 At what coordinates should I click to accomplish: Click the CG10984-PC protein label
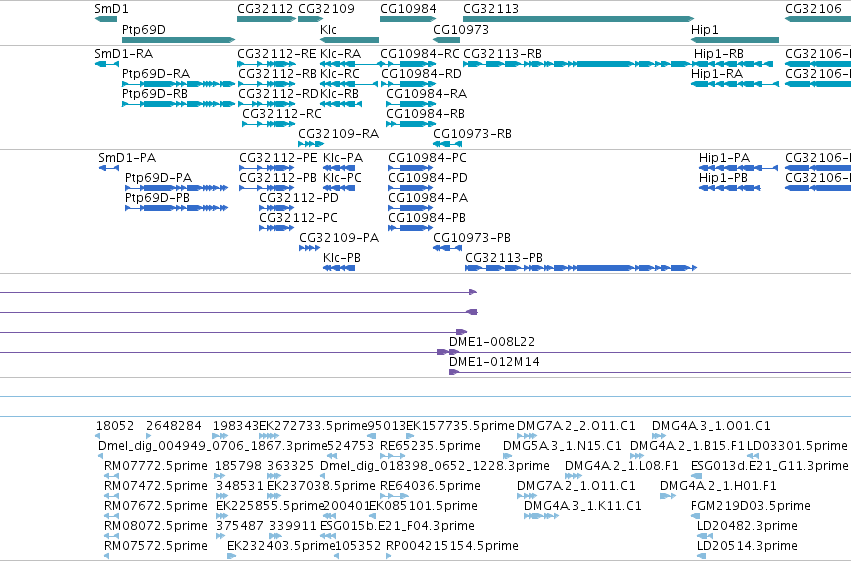point(427,158)
